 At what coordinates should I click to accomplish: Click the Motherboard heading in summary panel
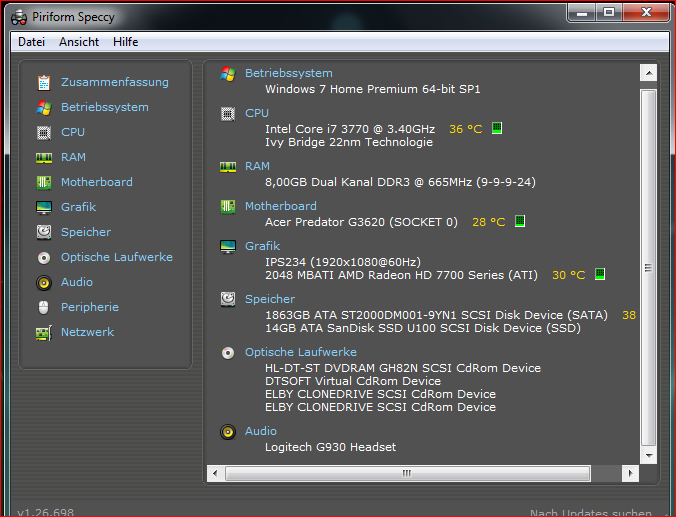pos(281,206)
